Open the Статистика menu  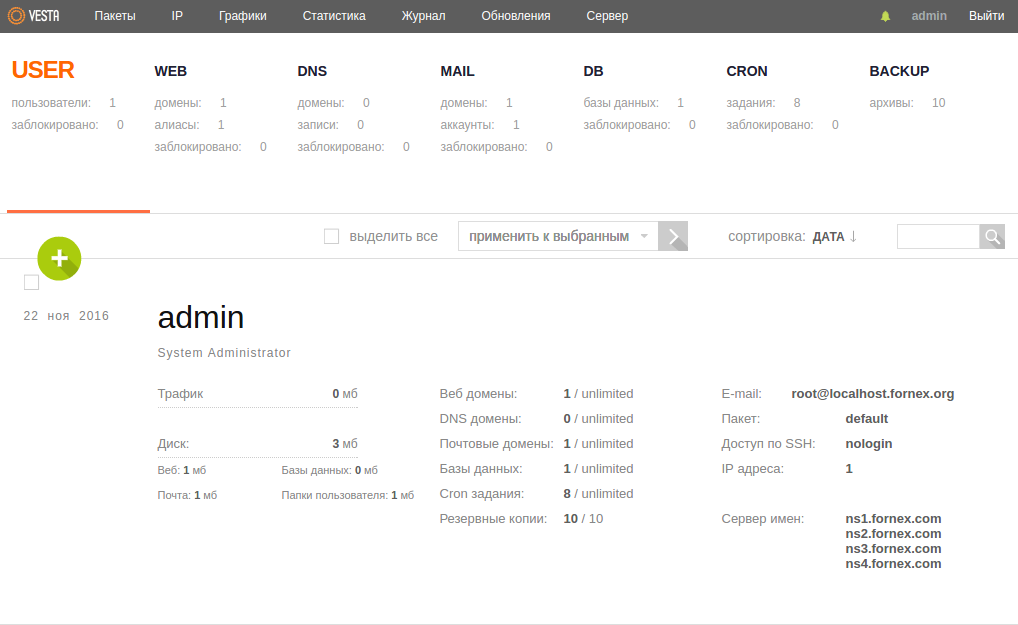point(334,16)
